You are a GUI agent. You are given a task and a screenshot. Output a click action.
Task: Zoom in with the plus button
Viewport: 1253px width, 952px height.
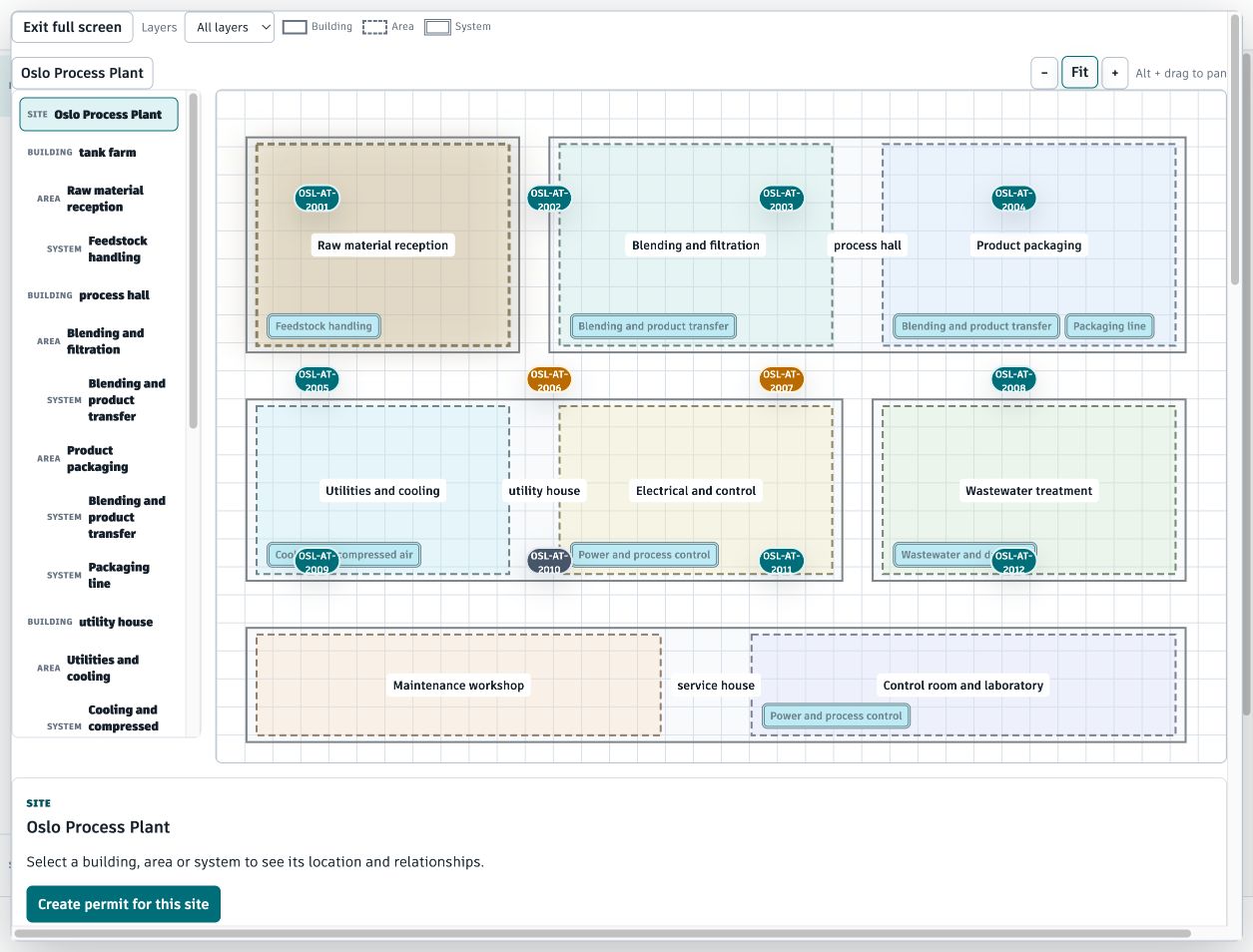pos(1115,73)
